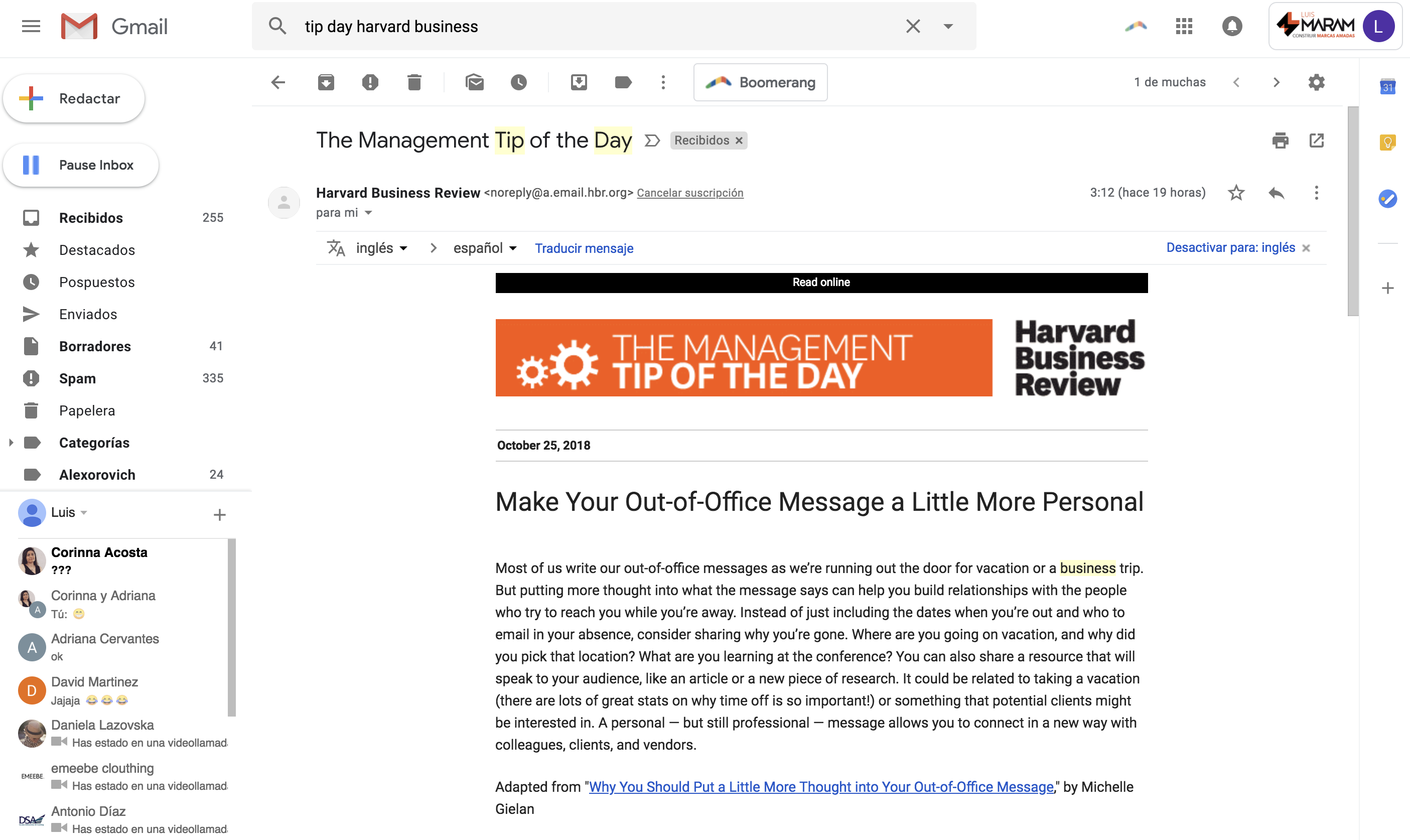Print the Harvard Business Review email
The width and height of the screenshot is (1410, 840).
1281,141
